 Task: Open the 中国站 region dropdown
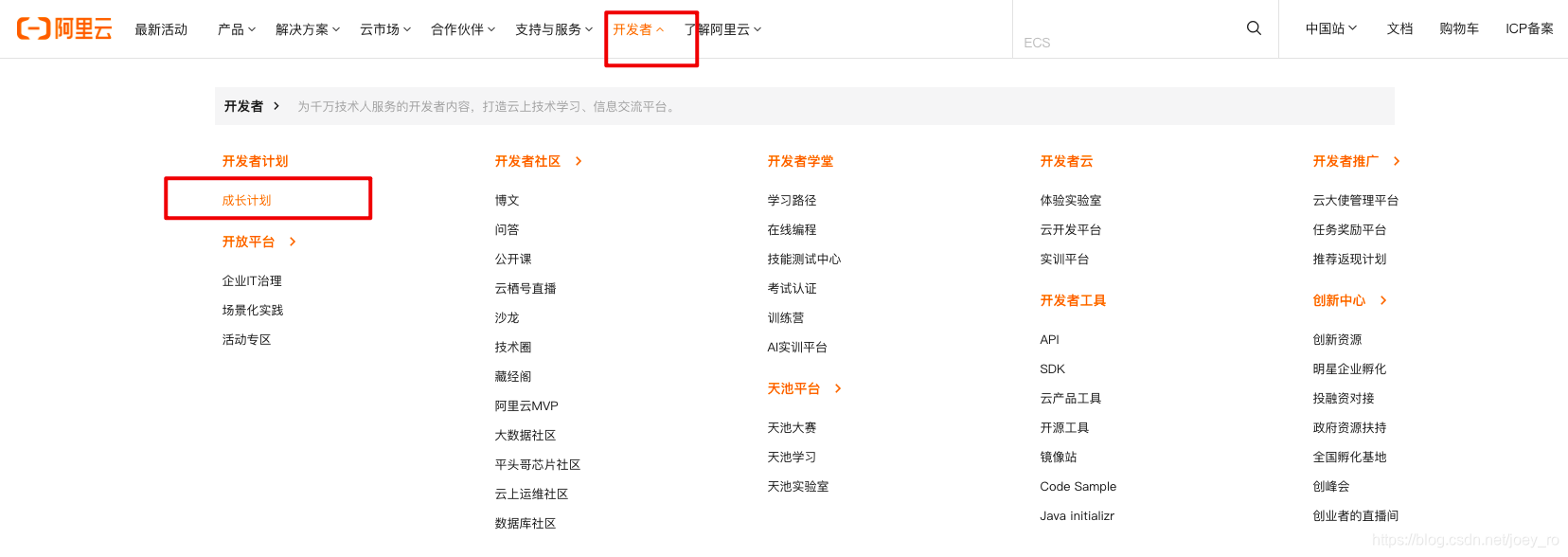tap(1331, 28)
